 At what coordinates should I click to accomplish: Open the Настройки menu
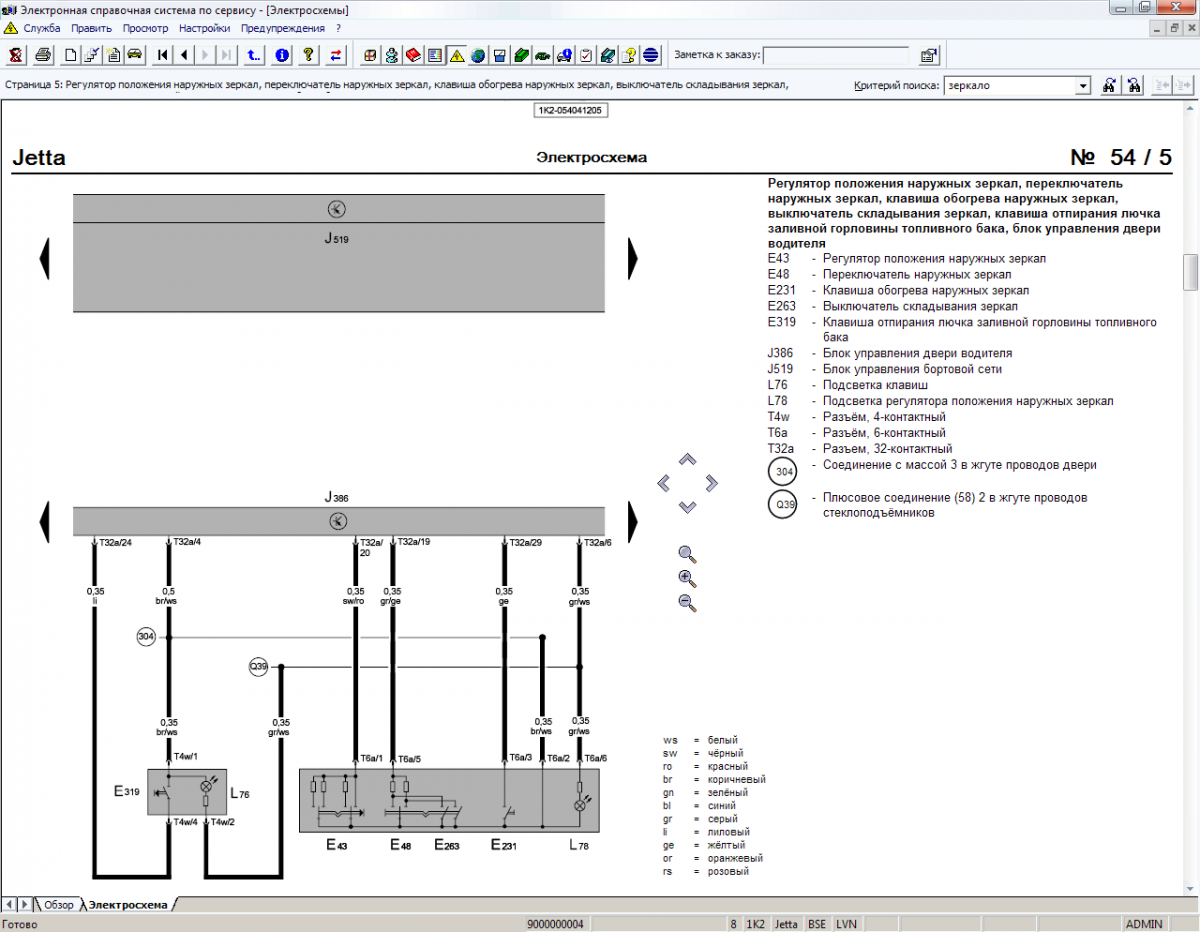click(x=205, y=28)
